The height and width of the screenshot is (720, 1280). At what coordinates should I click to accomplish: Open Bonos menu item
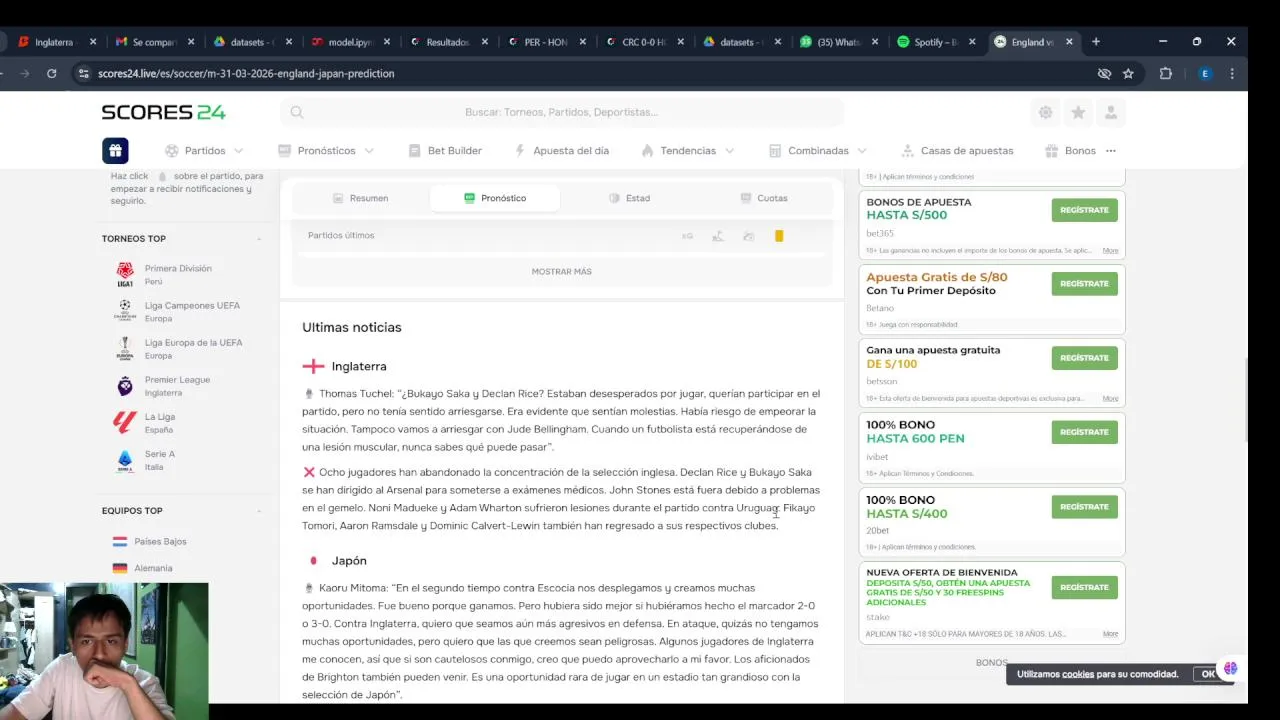point(1070,150)
